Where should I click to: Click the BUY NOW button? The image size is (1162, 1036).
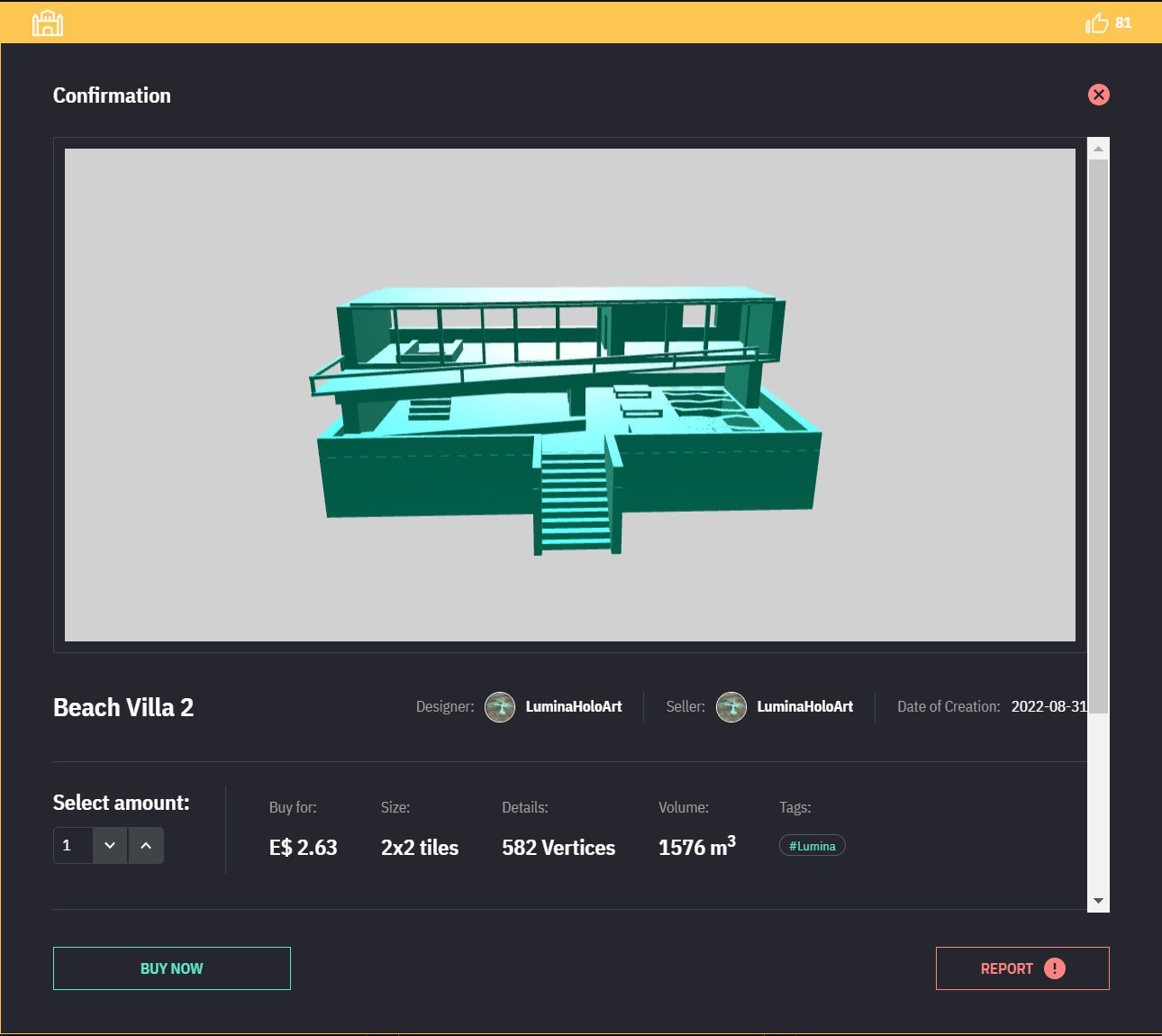[x=172, y=968]
